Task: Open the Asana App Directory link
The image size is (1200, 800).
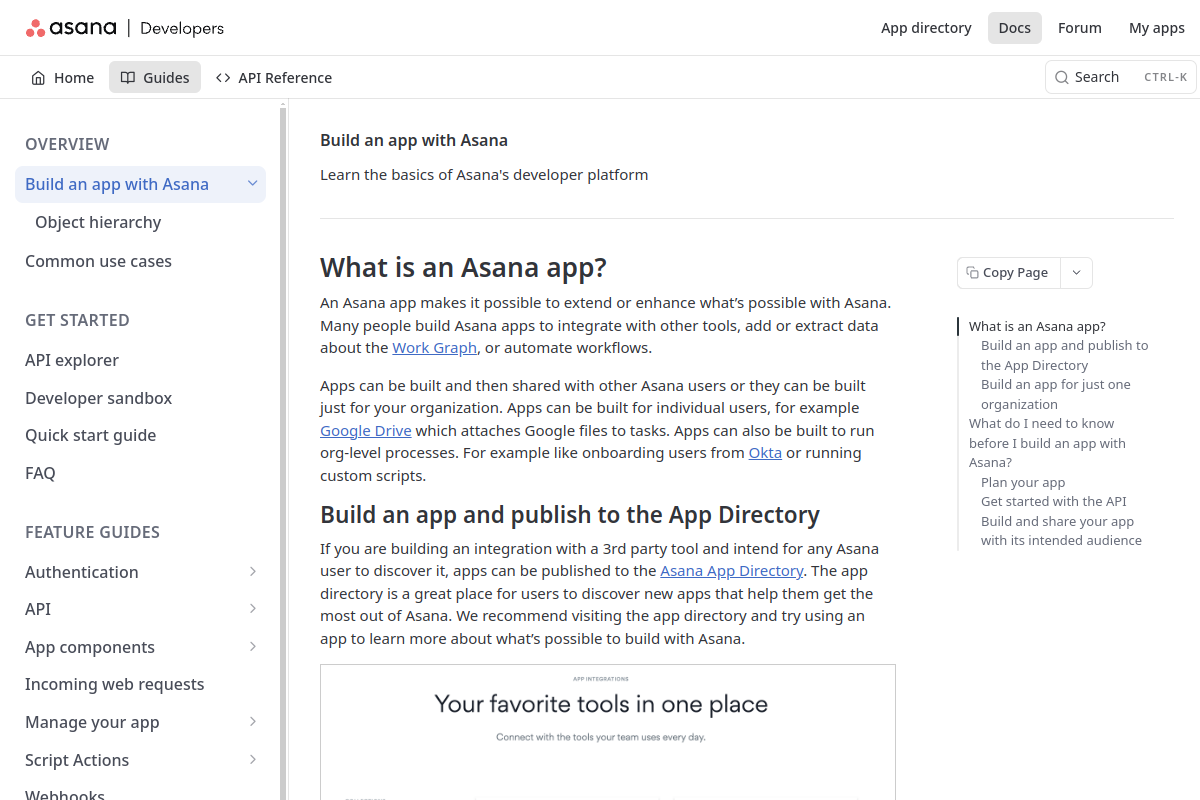Action: coord(732,571)
